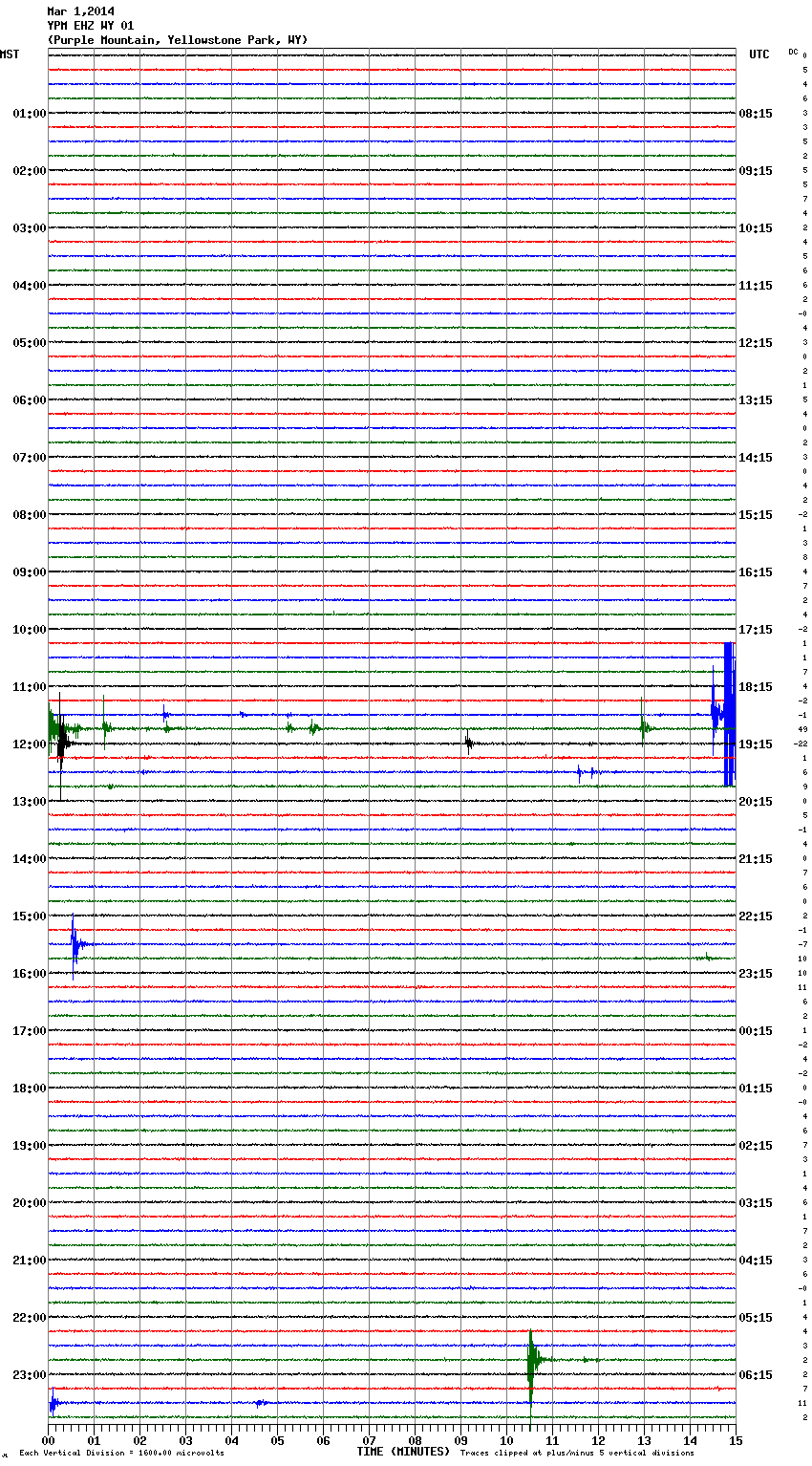Viewport: 812px width, 1466px height.
Task: Click the 19:15 UTC time label
Action: pyautogui.click(x=756, y=744)
